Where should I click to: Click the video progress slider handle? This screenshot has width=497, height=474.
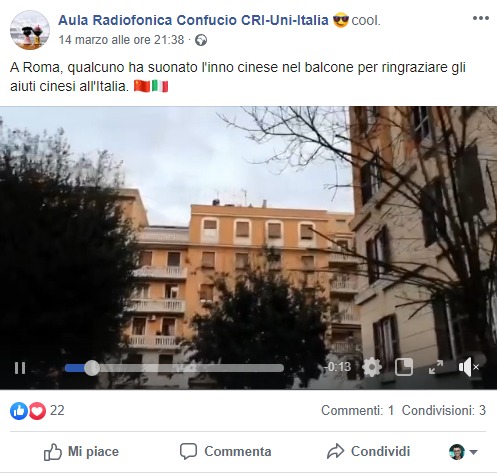tap(92, 368)
